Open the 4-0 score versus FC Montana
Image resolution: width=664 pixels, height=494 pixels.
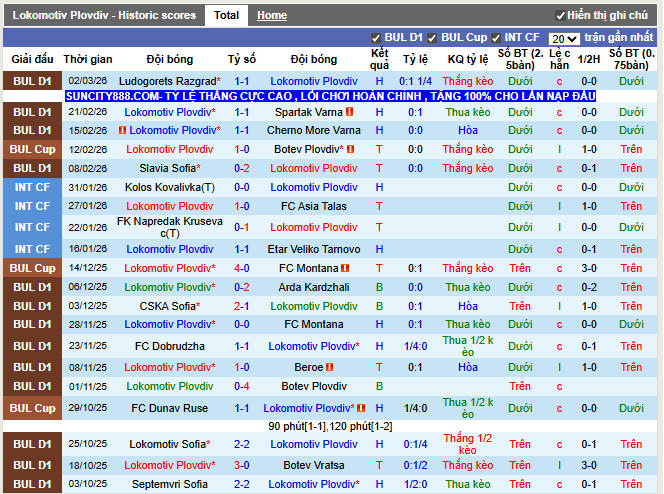pyautogui.click(x=242, y=268)
